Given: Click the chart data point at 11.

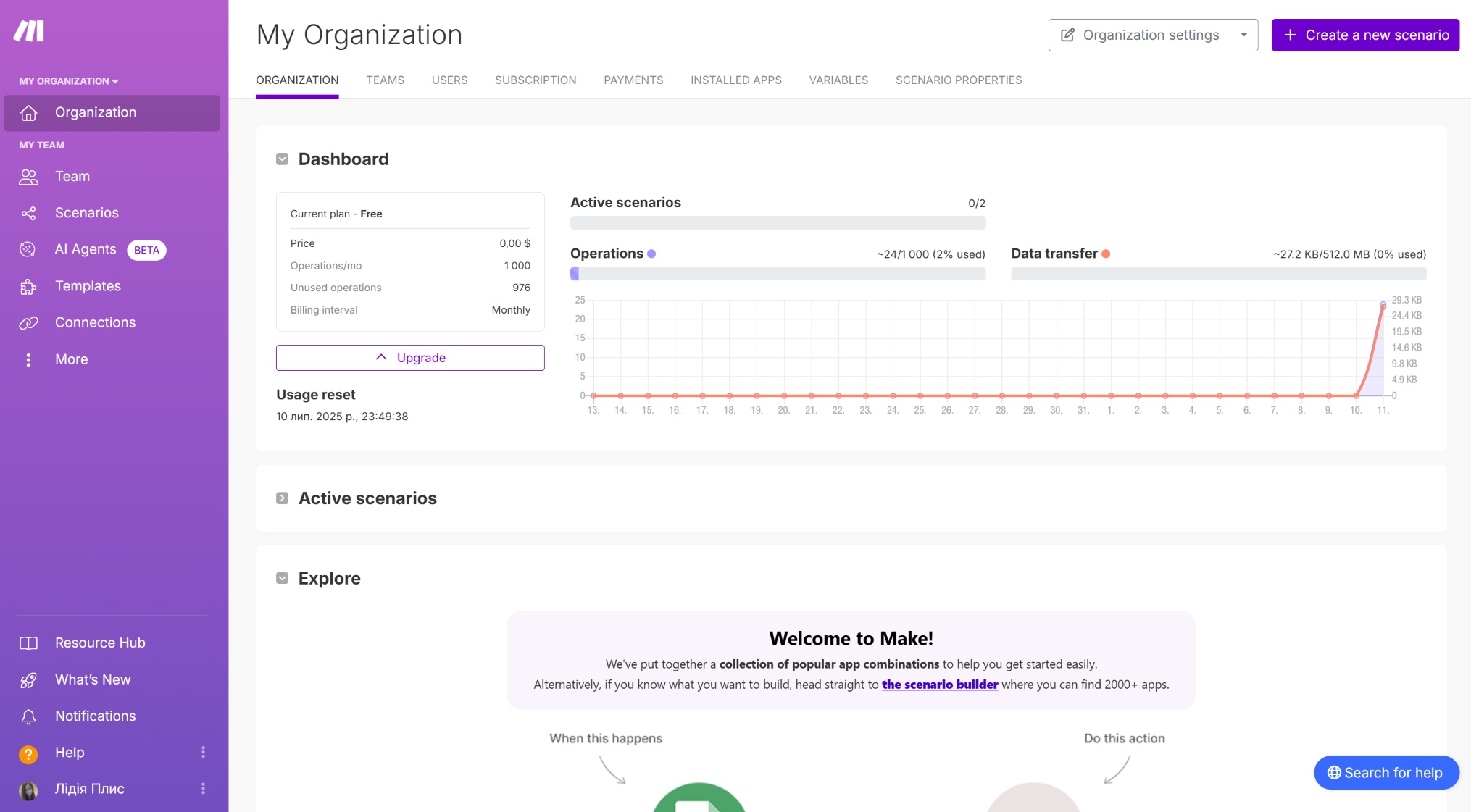Looking at the screenshot, I should point(1383,304).
